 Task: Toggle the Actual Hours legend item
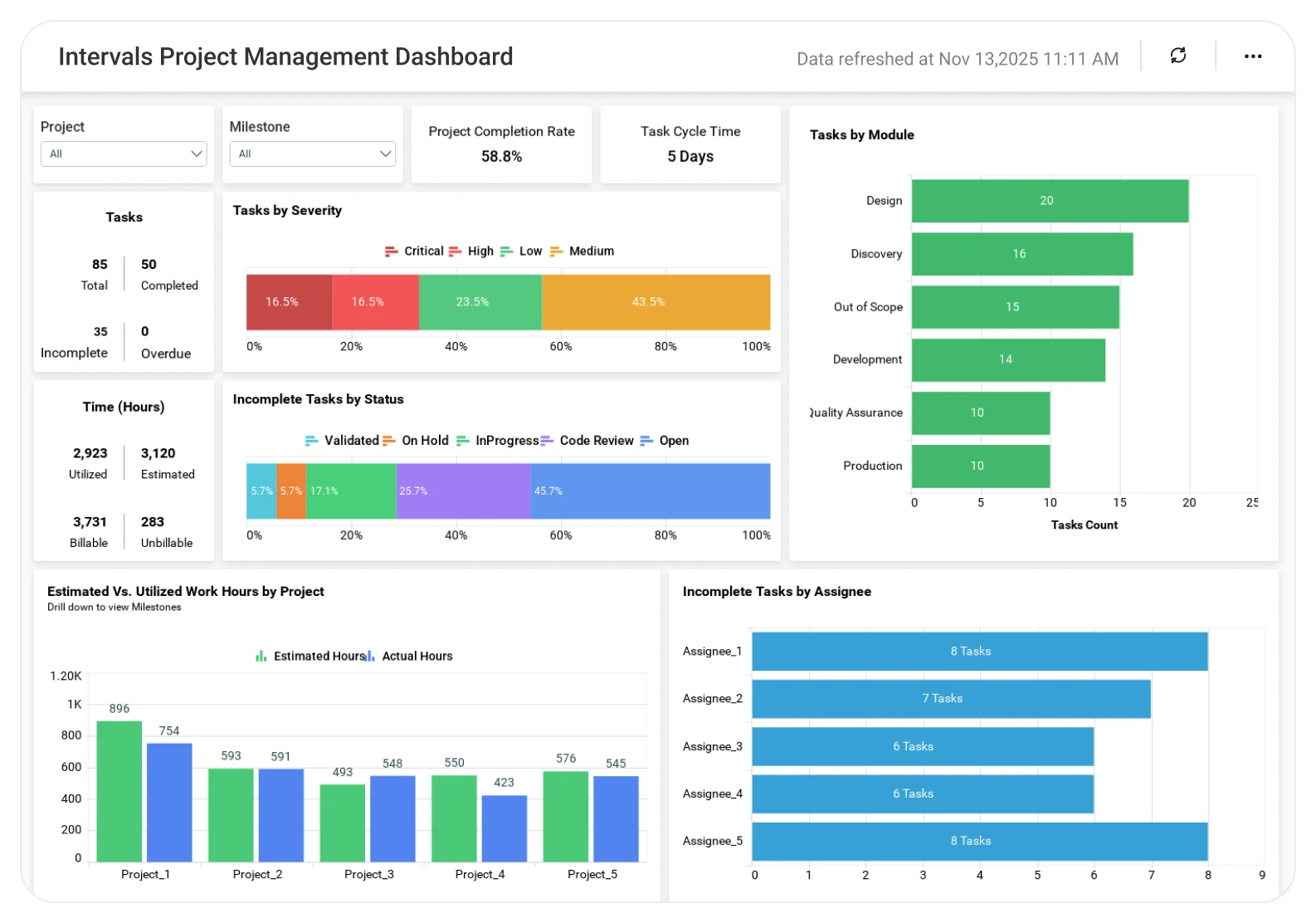pyautogui.click(x=410, y=656)
